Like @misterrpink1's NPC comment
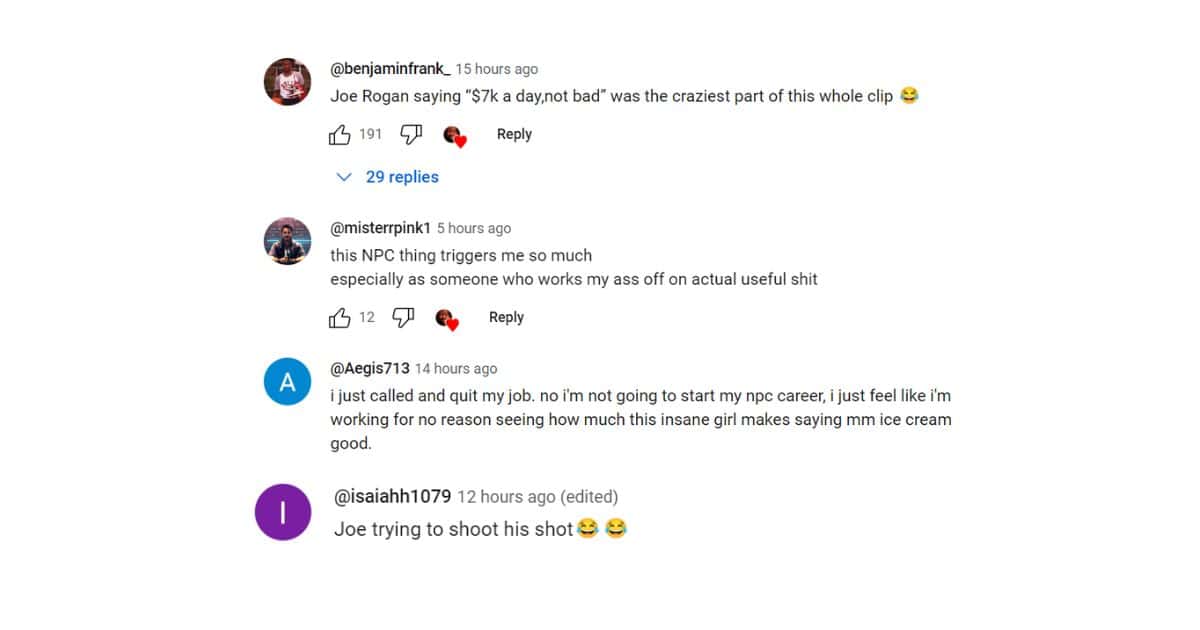 pyautogui.click(x=340, y=317)
